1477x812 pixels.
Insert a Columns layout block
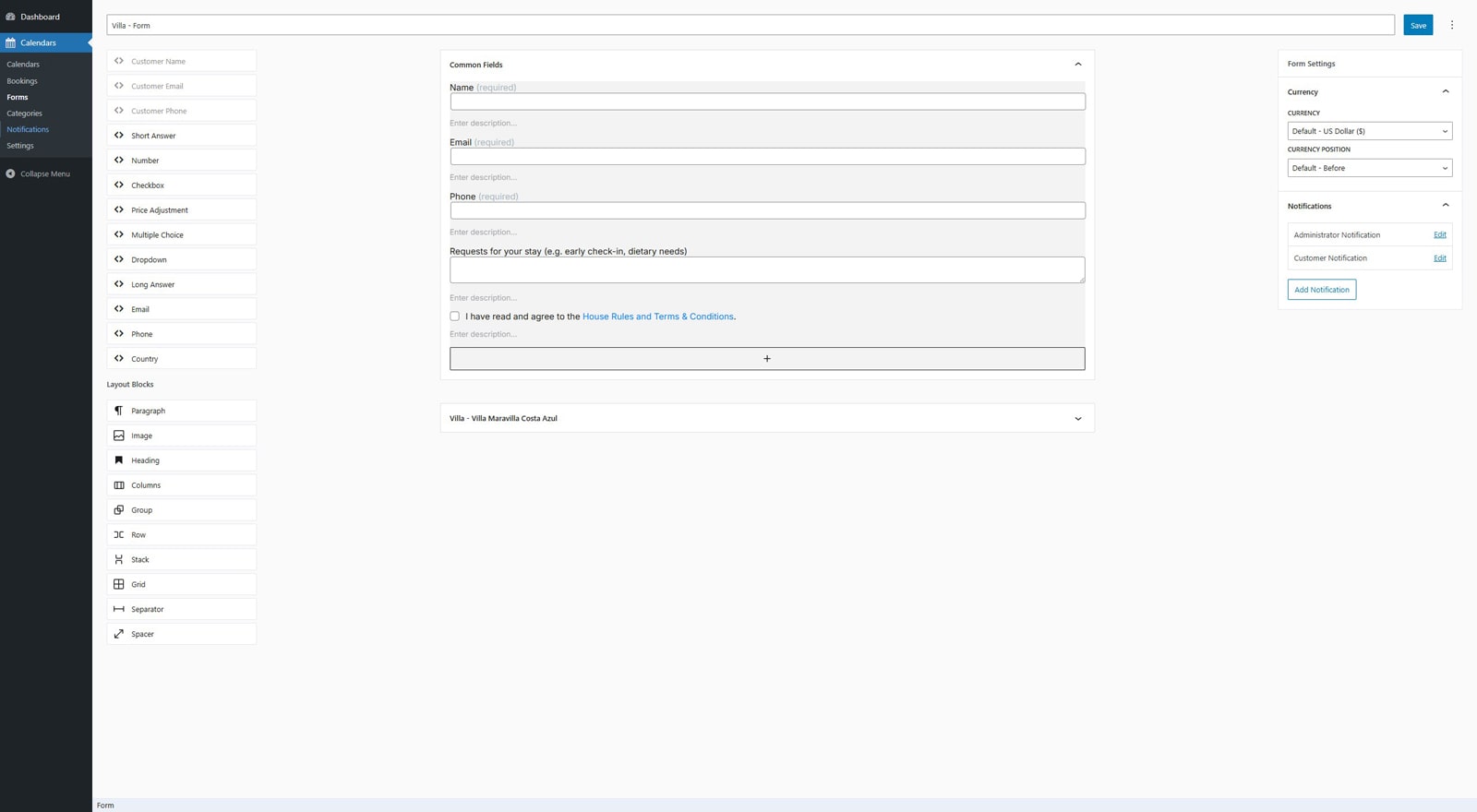point(181,485)
